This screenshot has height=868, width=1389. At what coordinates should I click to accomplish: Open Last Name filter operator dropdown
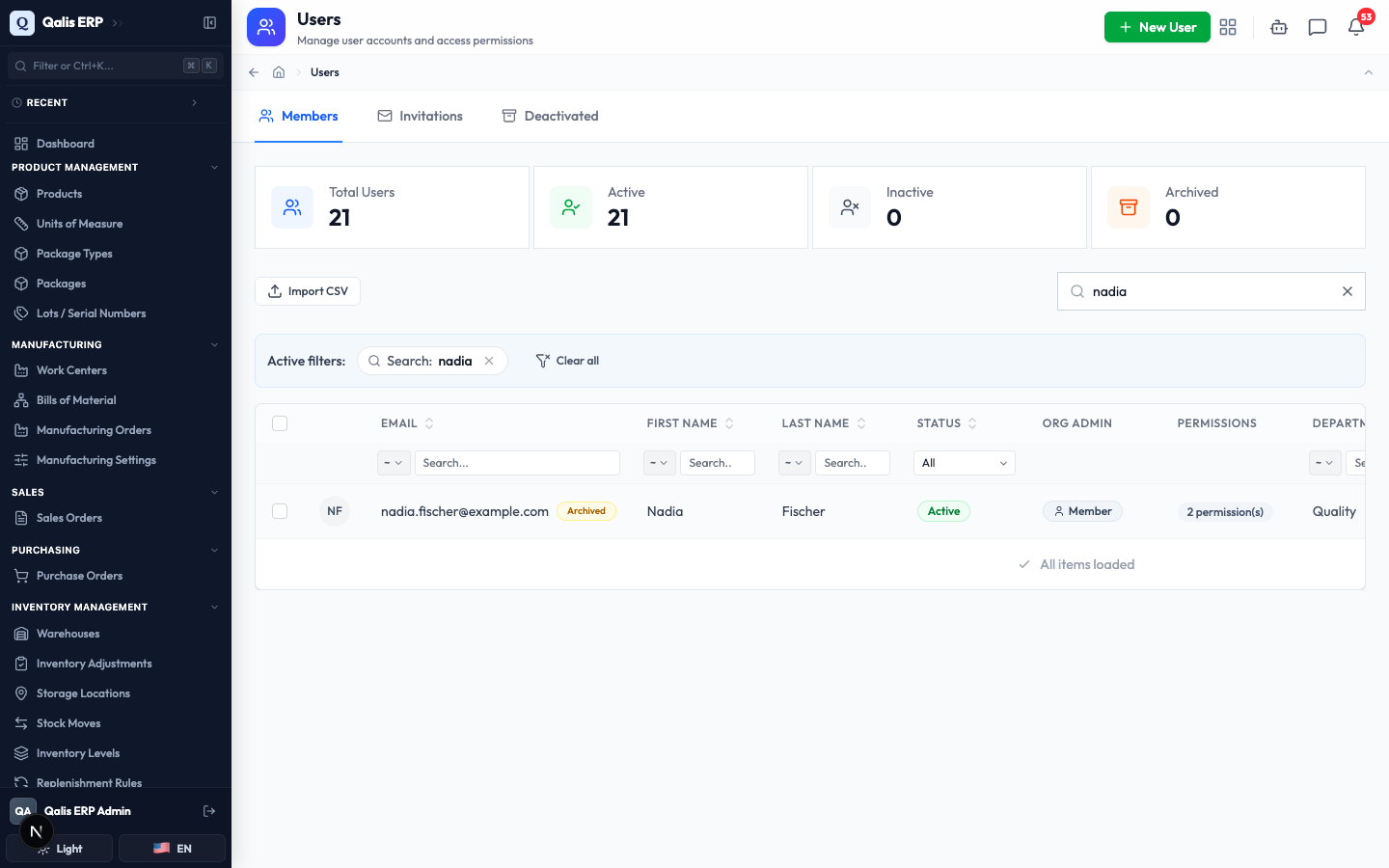pyautogui.click(x=795, y=463)
